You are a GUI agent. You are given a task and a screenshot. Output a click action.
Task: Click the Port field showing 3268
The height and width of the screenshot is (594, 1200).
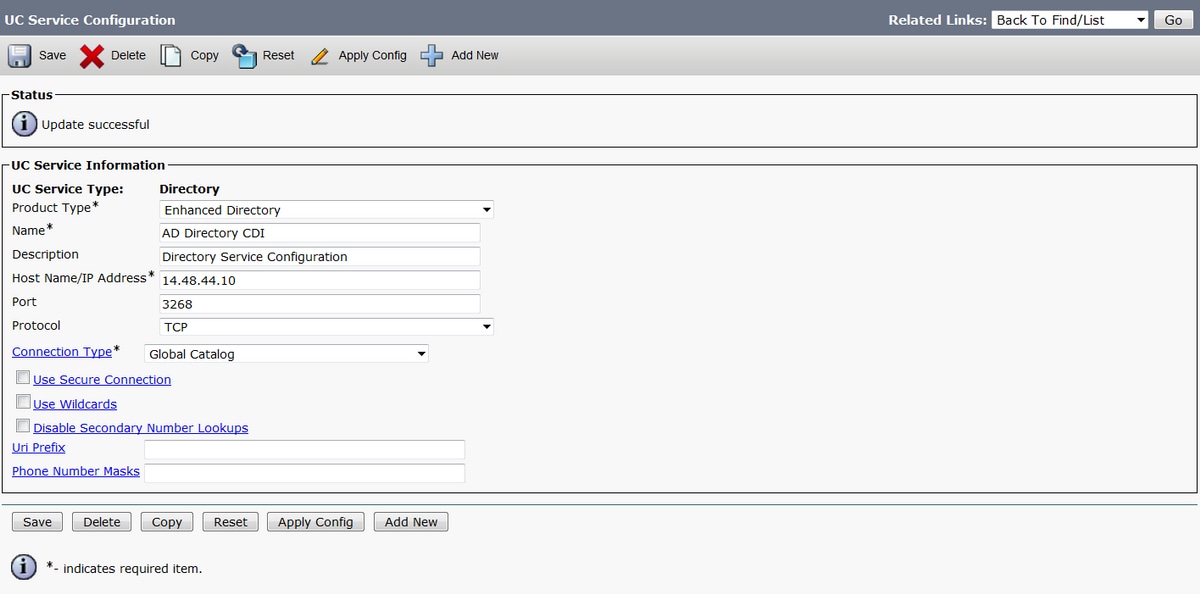pyautogui.click(x=320, y=303)
